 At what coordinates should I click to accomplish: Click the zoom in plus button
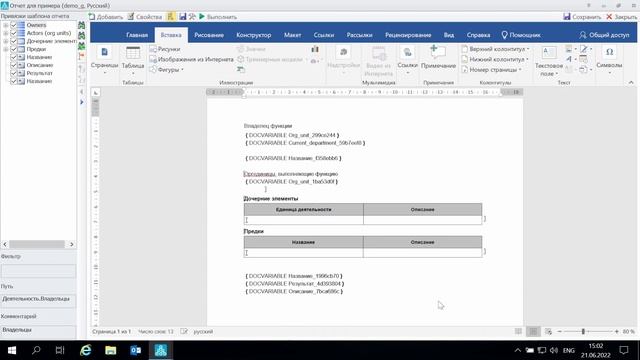(616, 332)
